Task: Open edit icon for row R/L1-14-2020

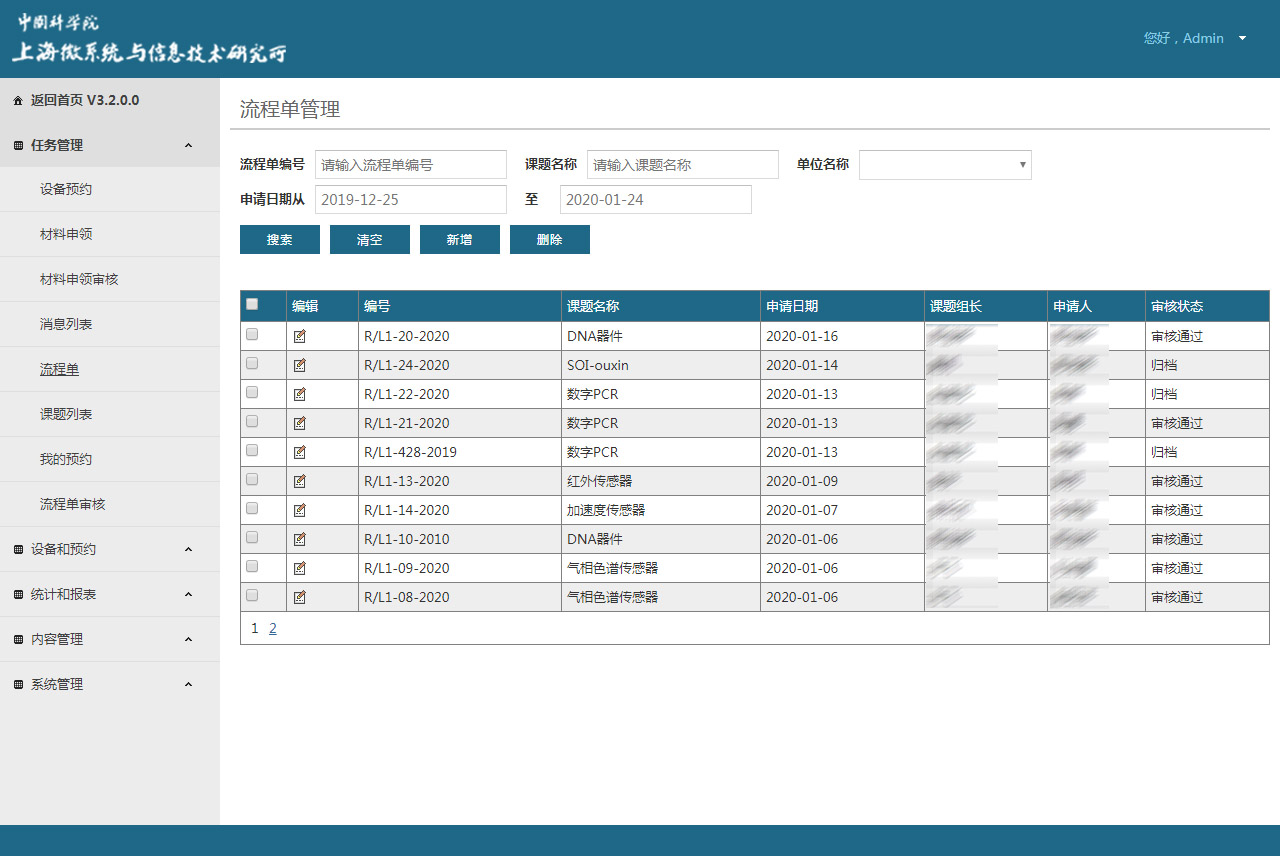Action: pyautogui.click(x=300, y=511)
